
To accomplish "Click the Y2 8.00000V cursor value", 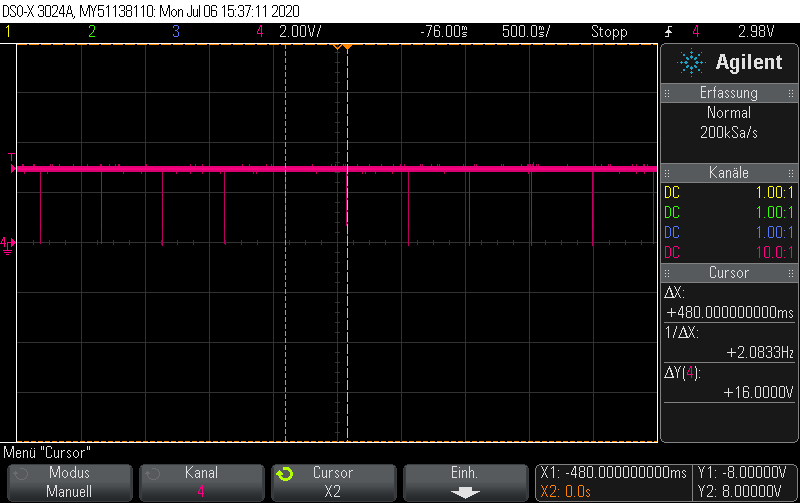I will [739, 492].
